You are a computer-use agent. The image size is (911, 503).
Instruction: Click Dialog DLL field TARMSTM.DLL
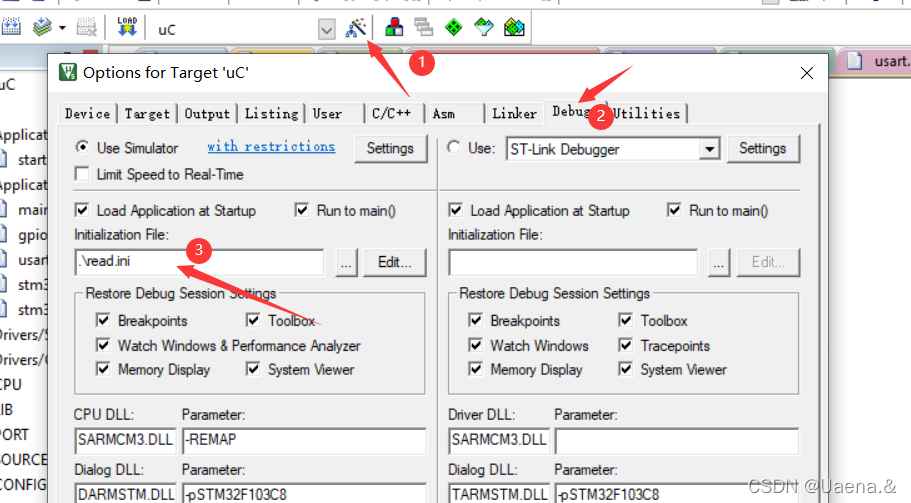tap(499, 494)
